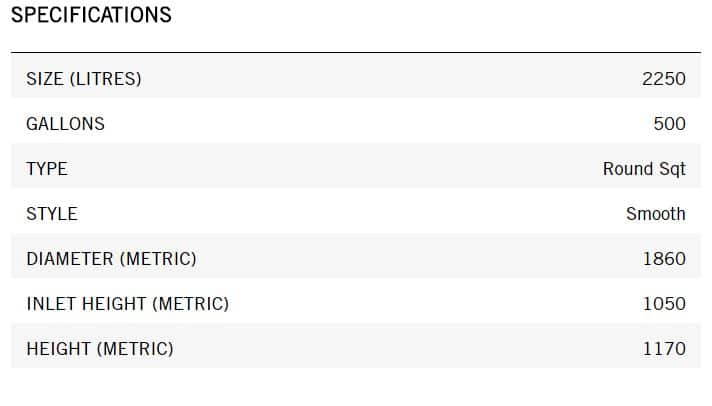Select the Round Sqt value

[644, 169]
